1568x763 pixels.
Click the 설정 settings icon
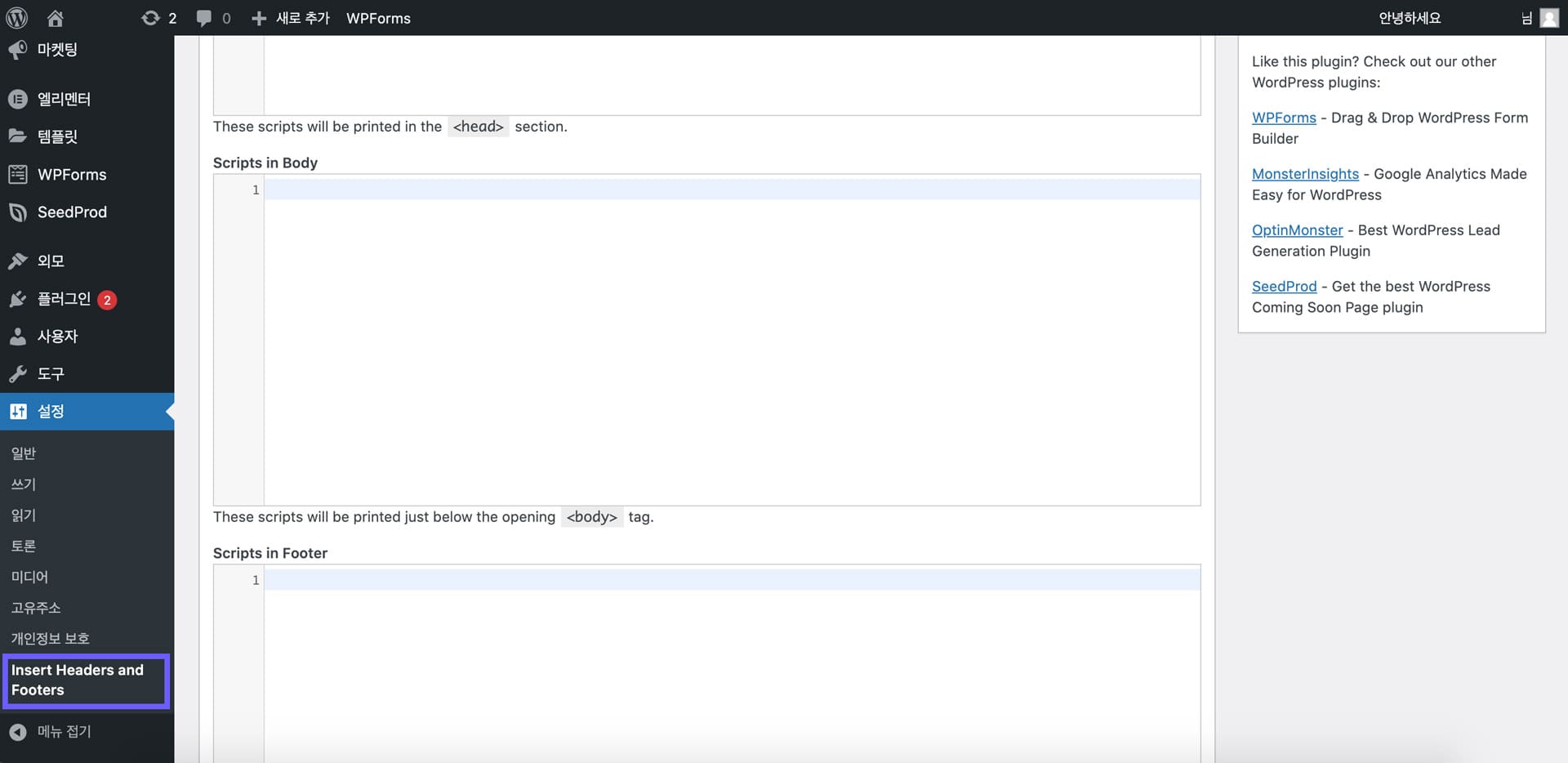(x=18, y=411)
